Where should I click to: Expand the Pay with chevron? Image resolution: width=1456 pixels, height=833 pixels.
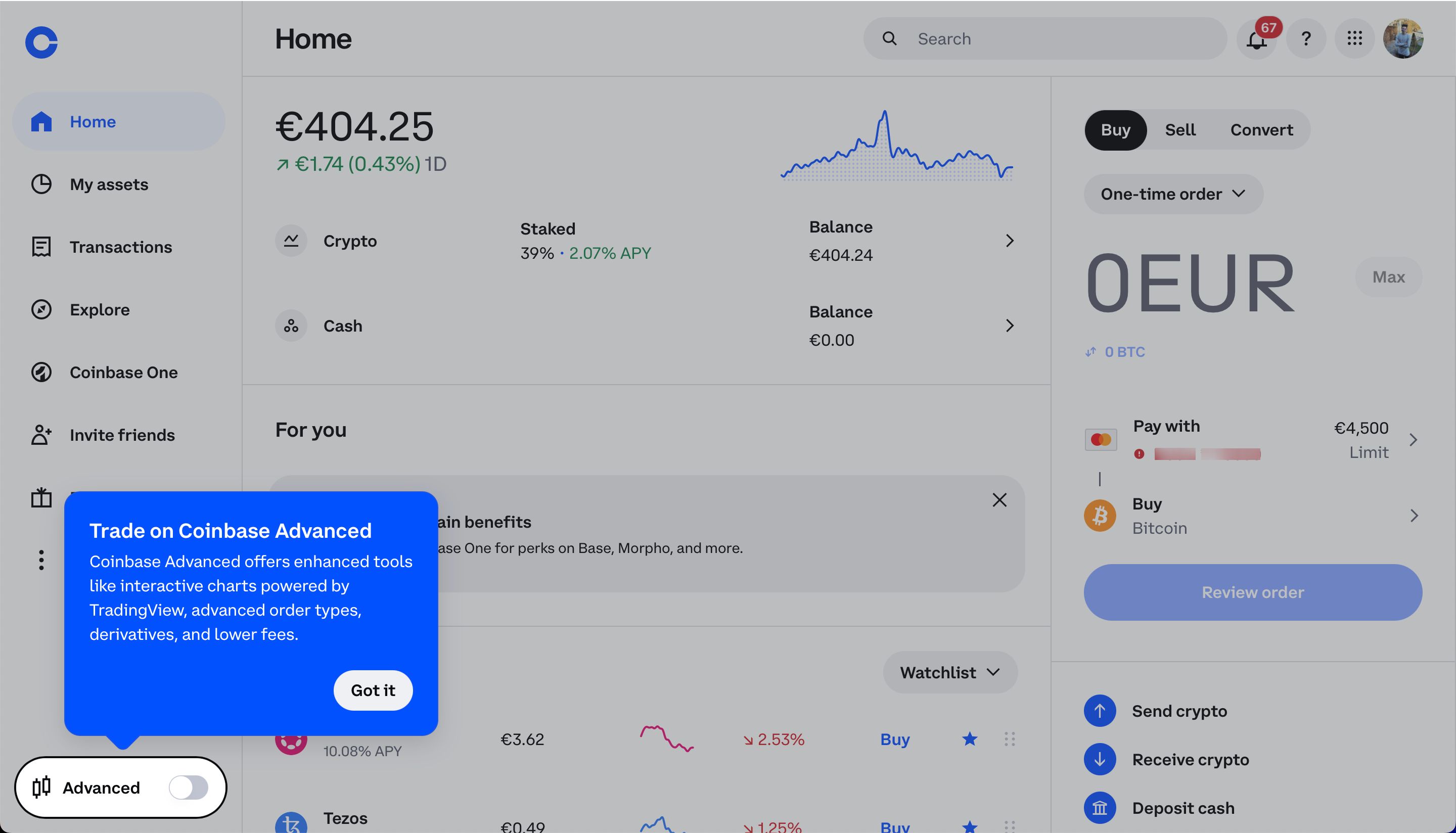point(1413,439)
